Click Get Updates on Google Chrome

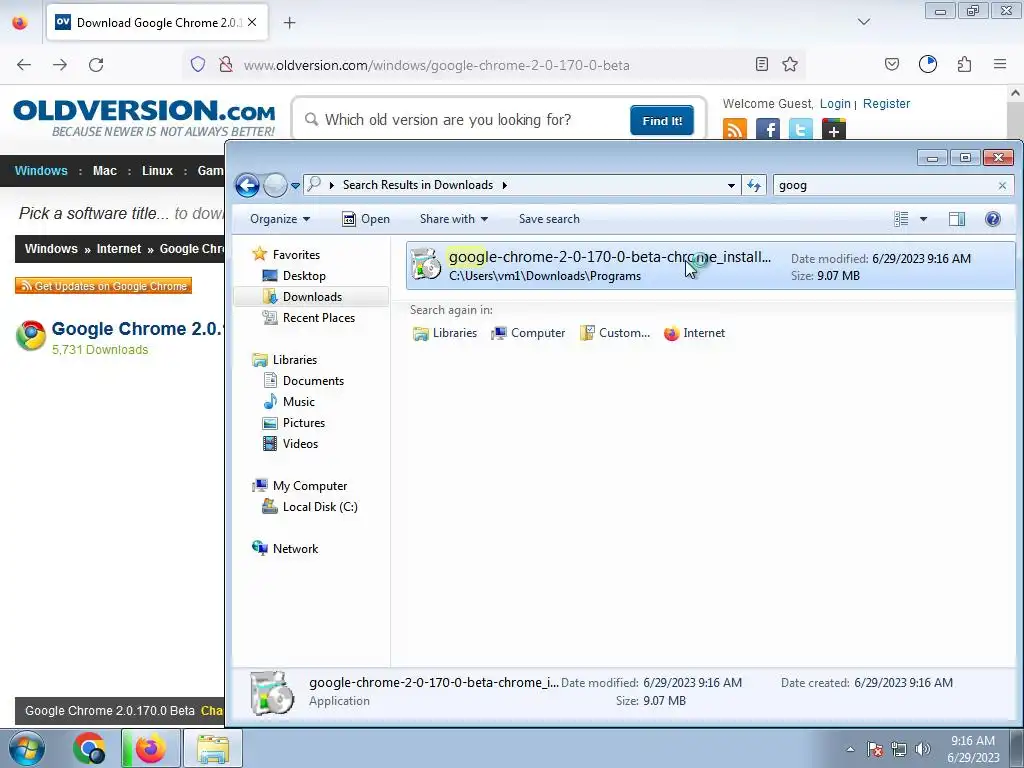tap(103, 285)
